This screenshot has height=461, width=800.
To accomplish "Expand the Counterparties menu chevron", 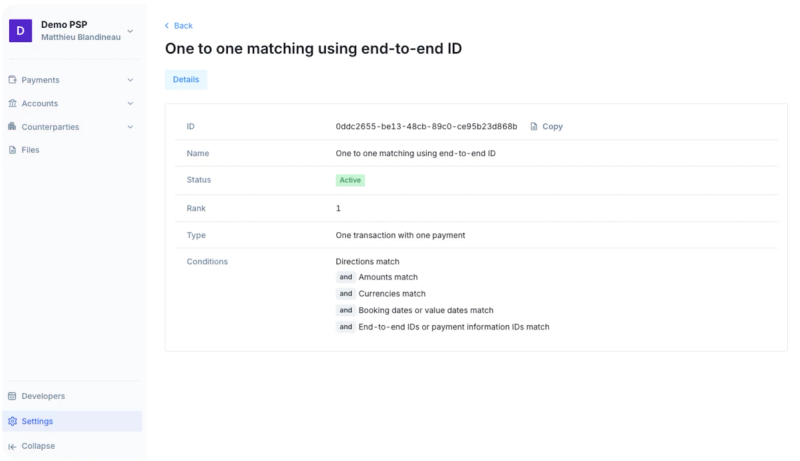I will [x=130, y=127].
